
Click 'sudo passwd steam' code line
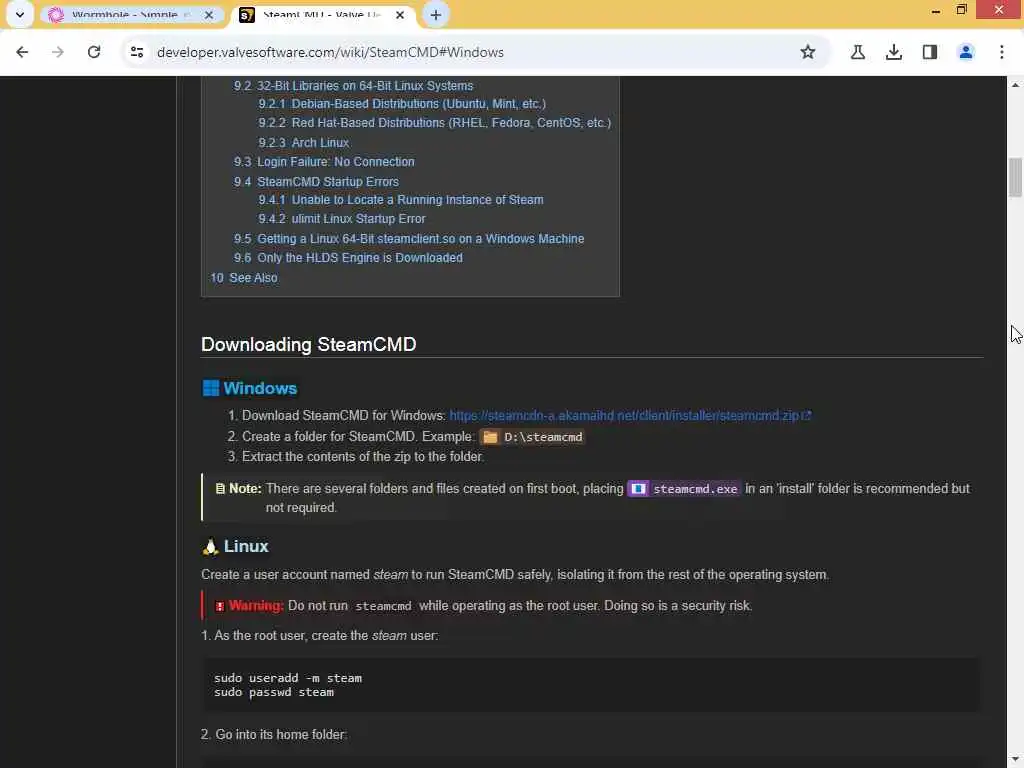274,692
